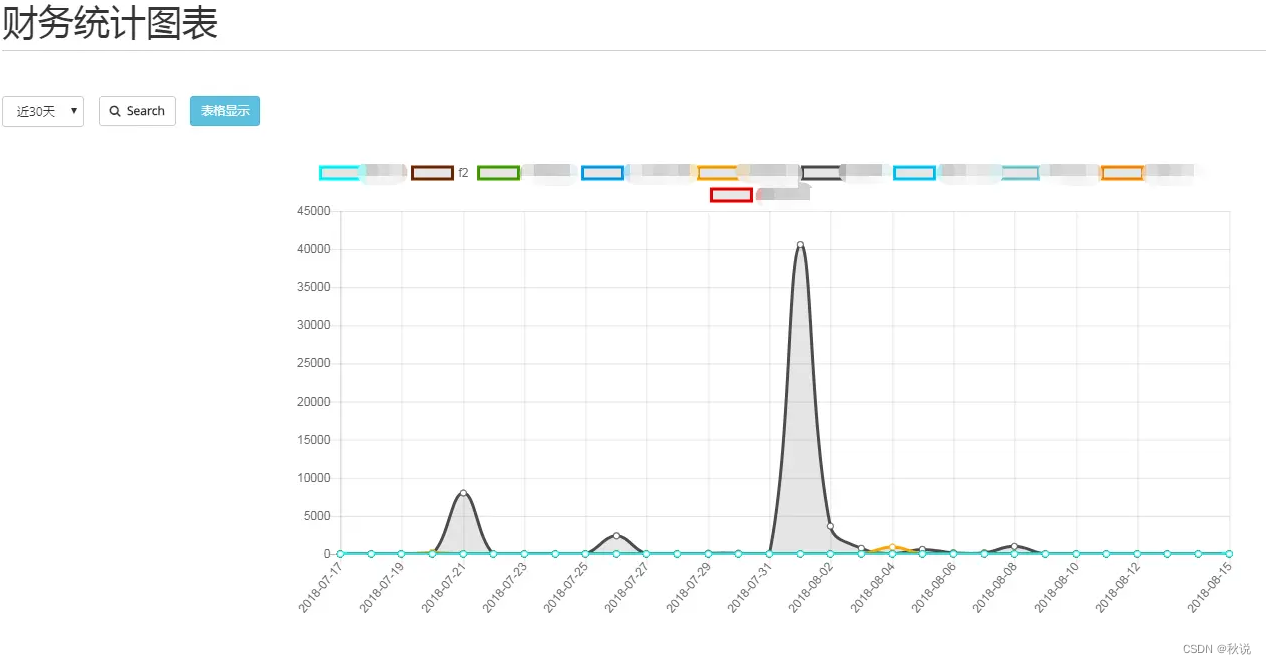Open the 近30天 date range dropdown
This screenshot has width=1266, height=664.
tap(43, 111)
